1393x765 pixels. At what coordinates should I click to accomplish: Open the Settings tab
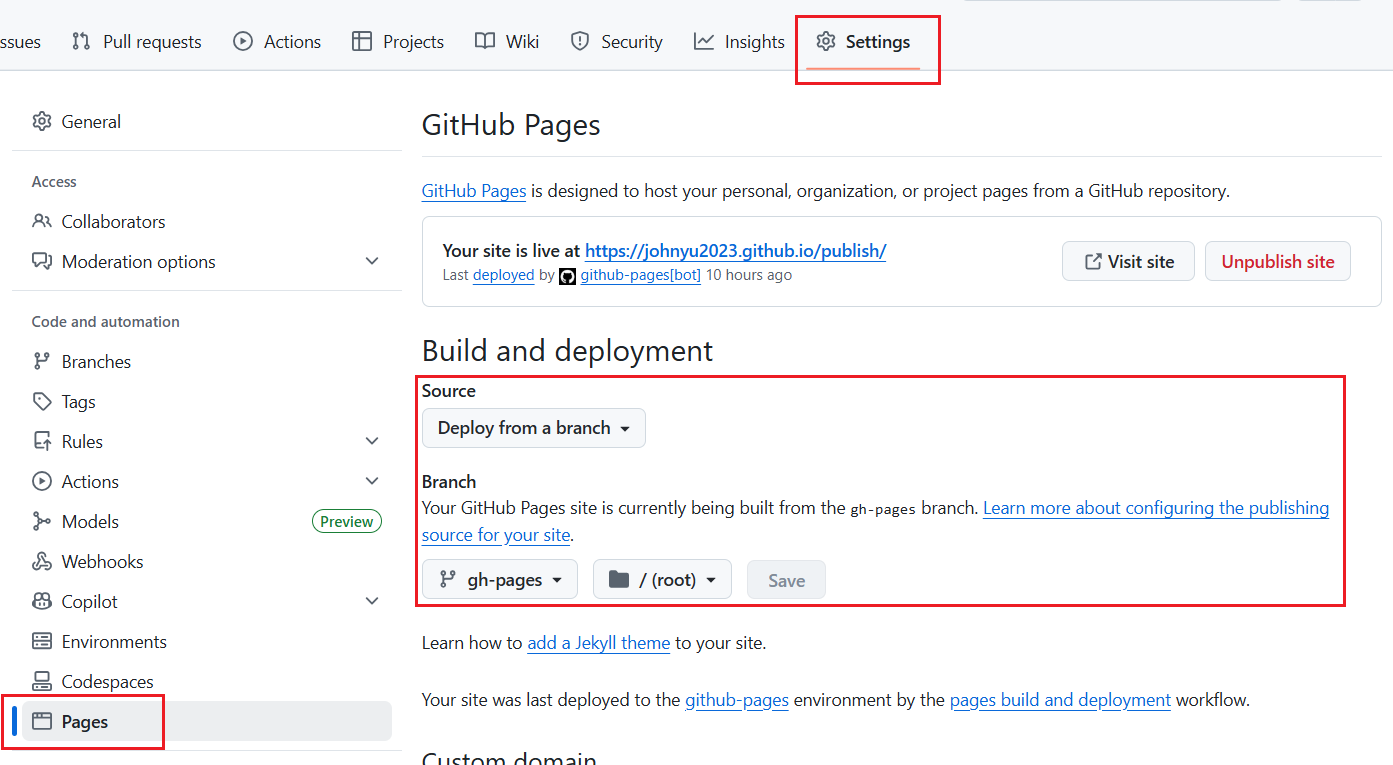[863, 42]
